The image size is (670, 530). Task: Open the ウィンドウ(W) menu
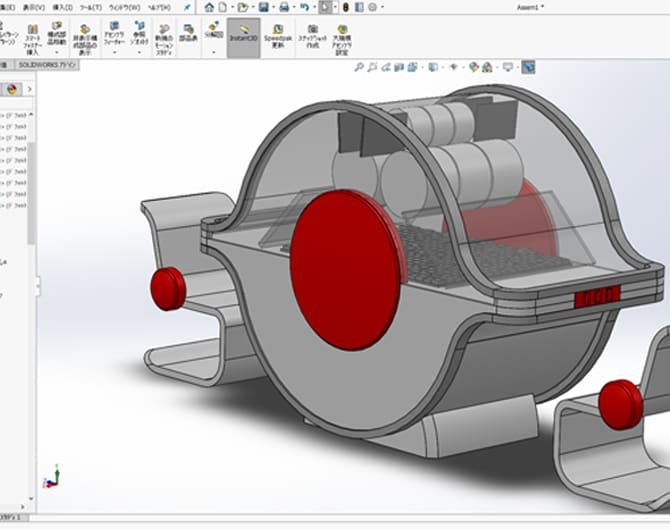pos(124,8)
